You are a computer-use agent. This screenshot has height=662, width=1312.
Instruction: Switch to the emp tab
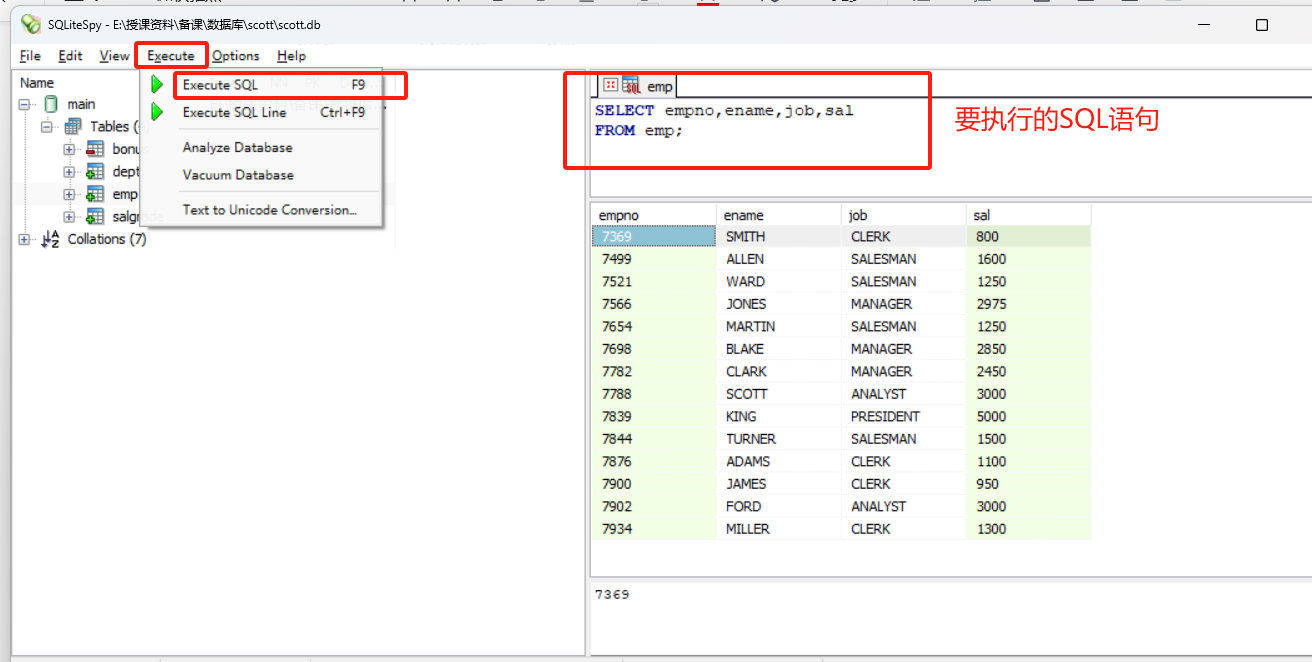click(x=659, y=86)
